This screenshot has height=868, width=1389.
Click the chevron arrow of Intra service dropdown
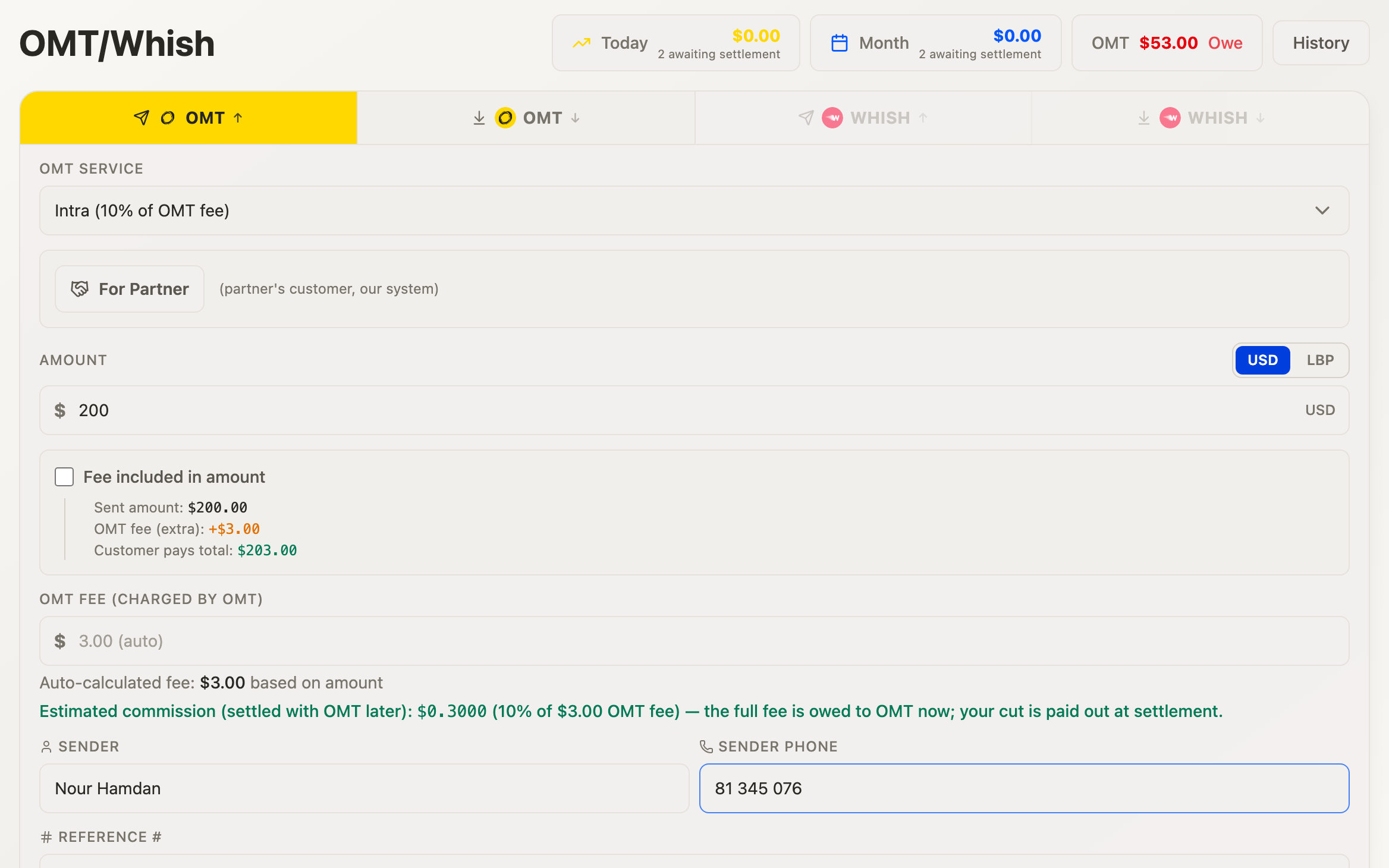1322,210
